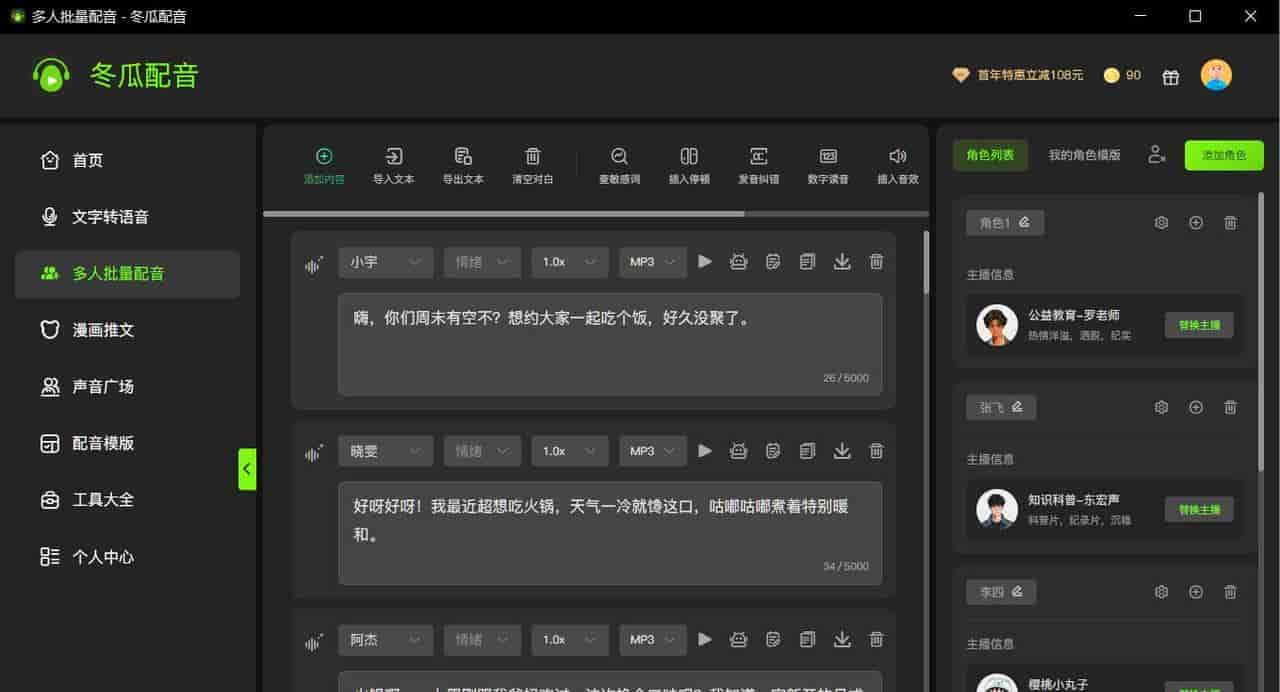Open 情绪 dropdown in 小宇 row
This screenshot has width=1280, height=692.
(483, 261)
